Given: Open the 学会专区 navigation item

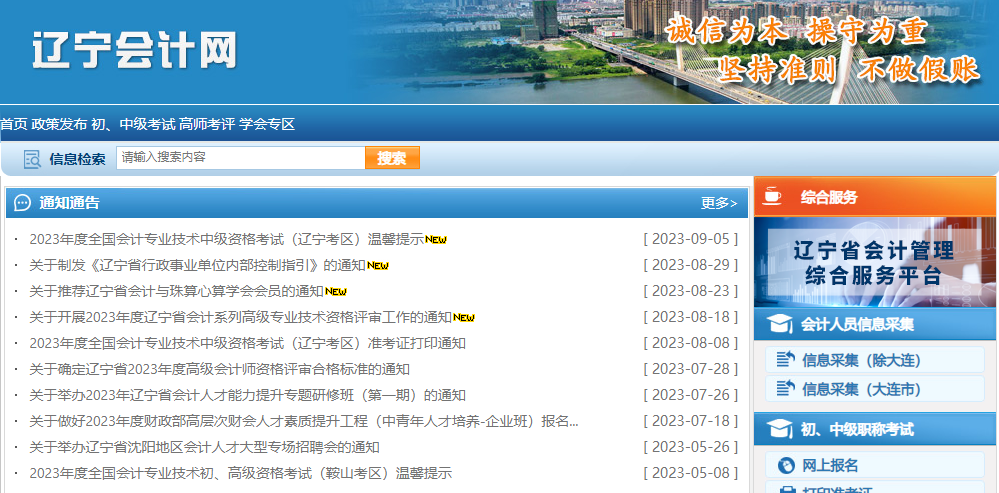Looking at the screenshot, I should point(267,124).
